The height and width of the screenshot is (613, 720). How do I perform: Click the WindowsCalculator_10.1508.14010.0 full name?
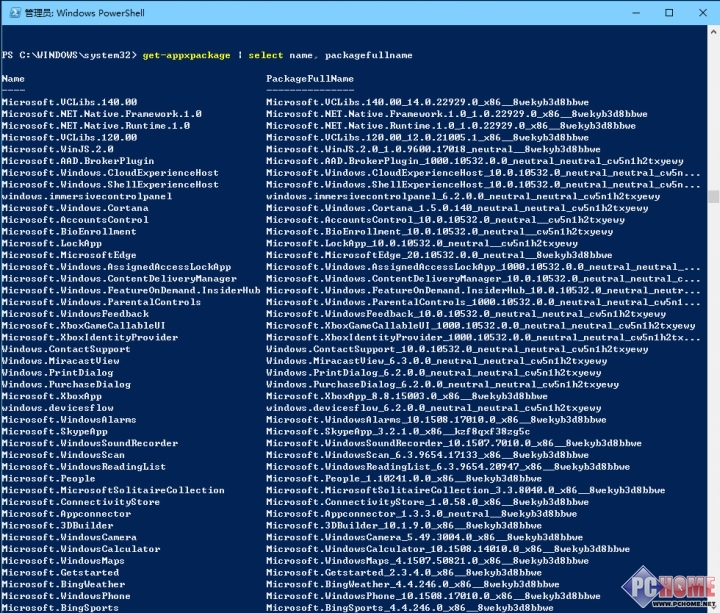click(x=448, y=549)
